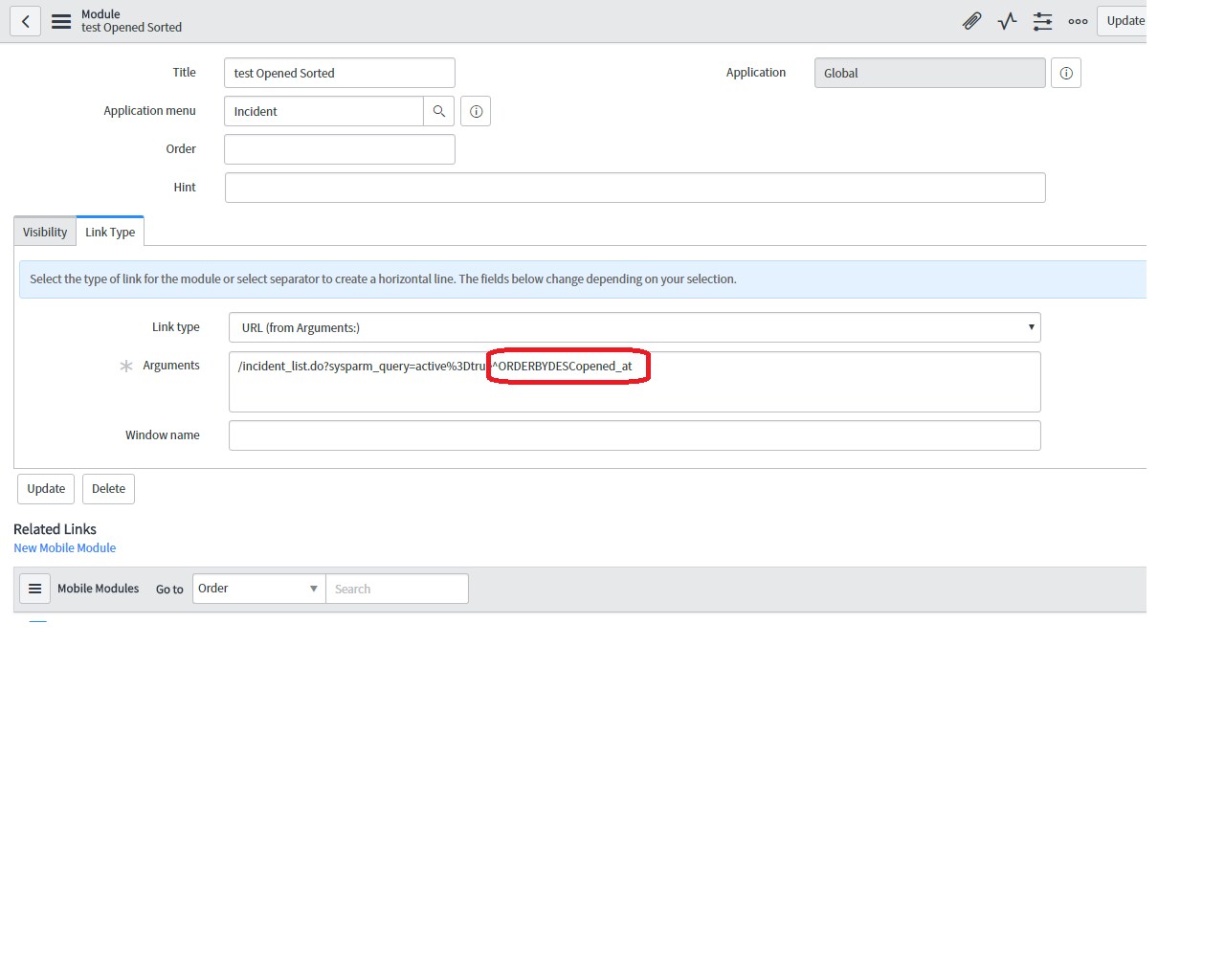Screen dimensions: 1225x980
Task: Click the Application menu field label
Action: point(149,111)
